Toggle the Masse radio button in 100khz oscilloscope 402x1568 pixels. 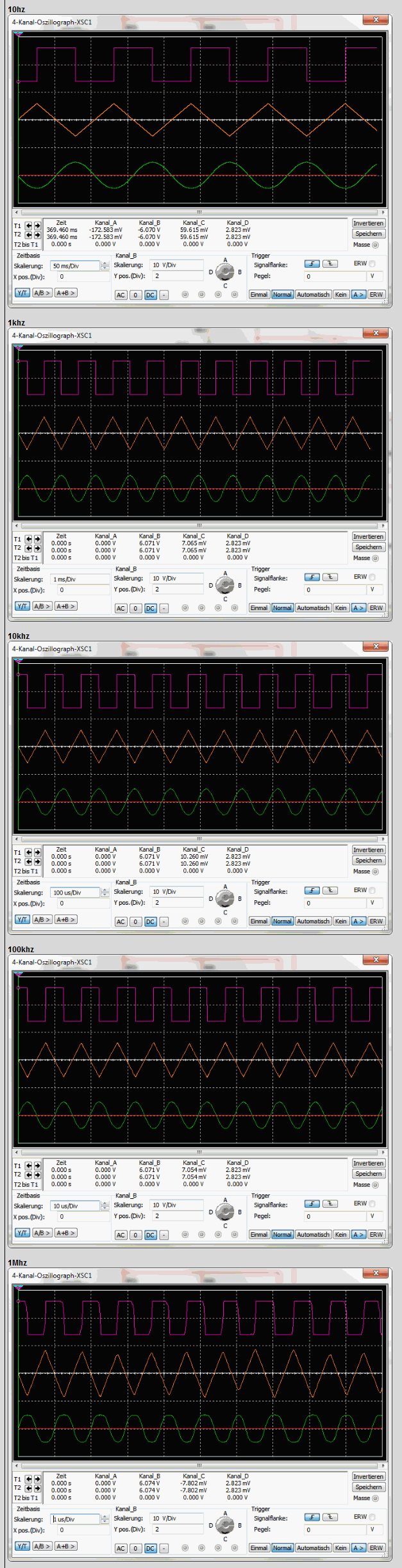376,1185
